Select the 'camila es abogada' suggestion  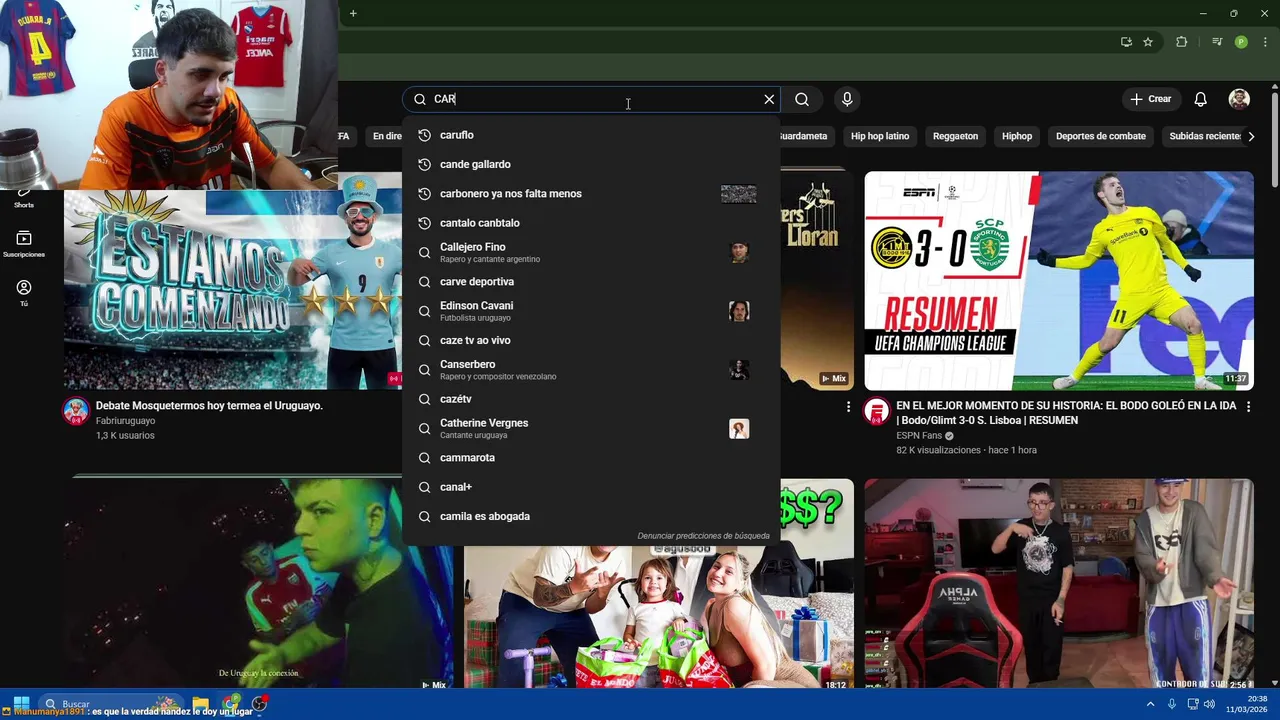click(x=591, y=516)
